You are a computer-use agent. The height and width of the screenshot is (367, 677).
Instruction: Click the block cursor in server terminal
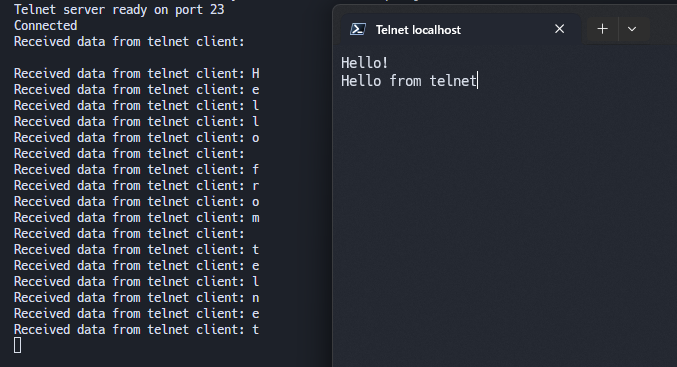(17, 345)
